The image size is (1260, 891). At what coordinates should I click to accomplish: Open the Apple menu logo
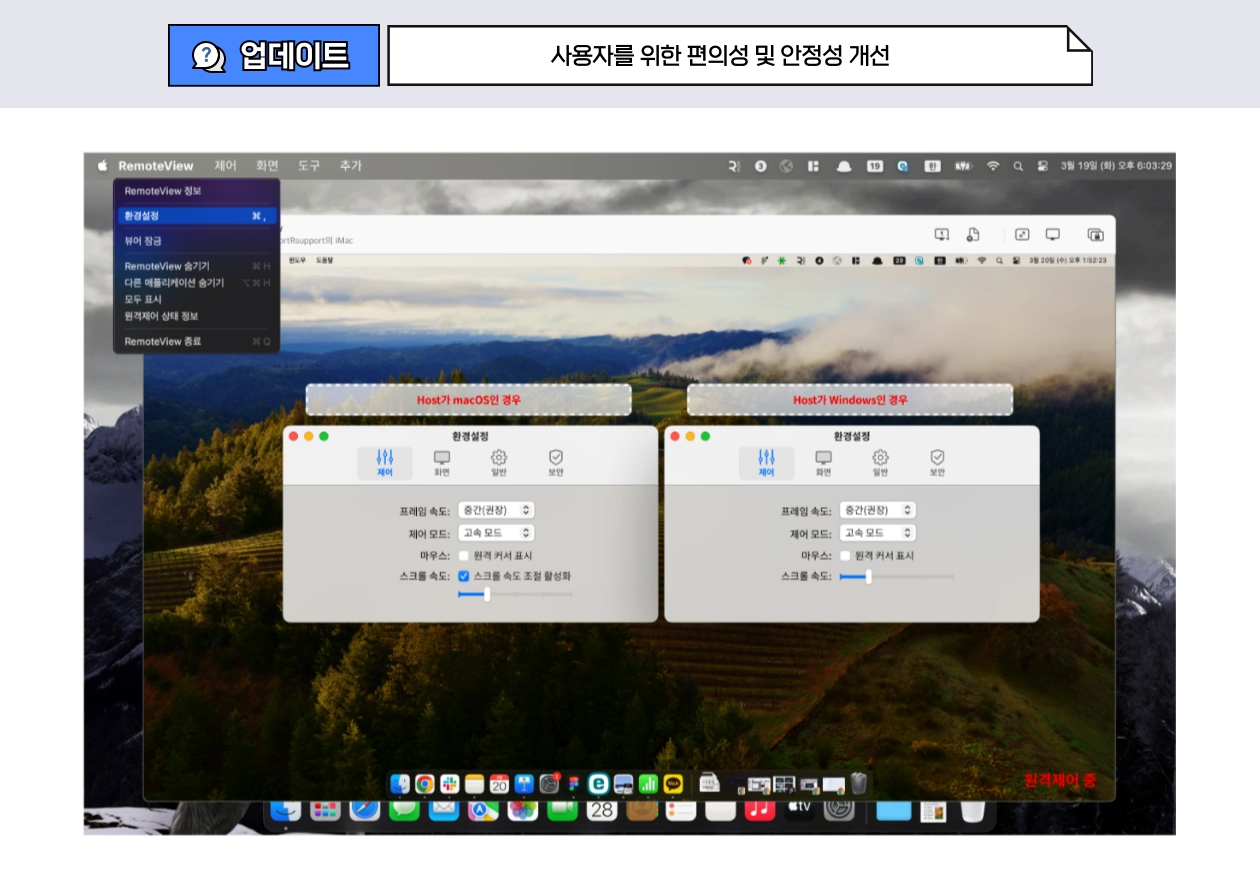[x=102, y=166]
